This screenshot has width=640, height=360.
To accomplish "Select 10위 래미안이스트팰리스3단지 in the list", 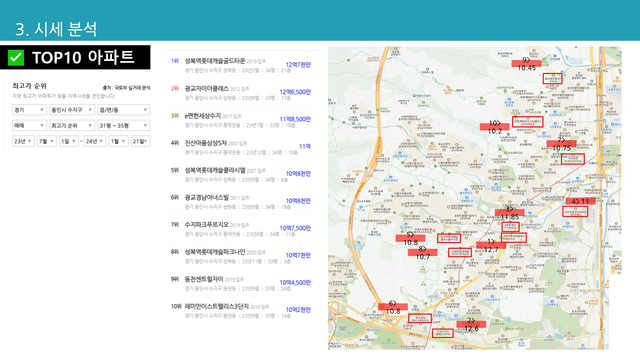I will [x=241, y=311].
